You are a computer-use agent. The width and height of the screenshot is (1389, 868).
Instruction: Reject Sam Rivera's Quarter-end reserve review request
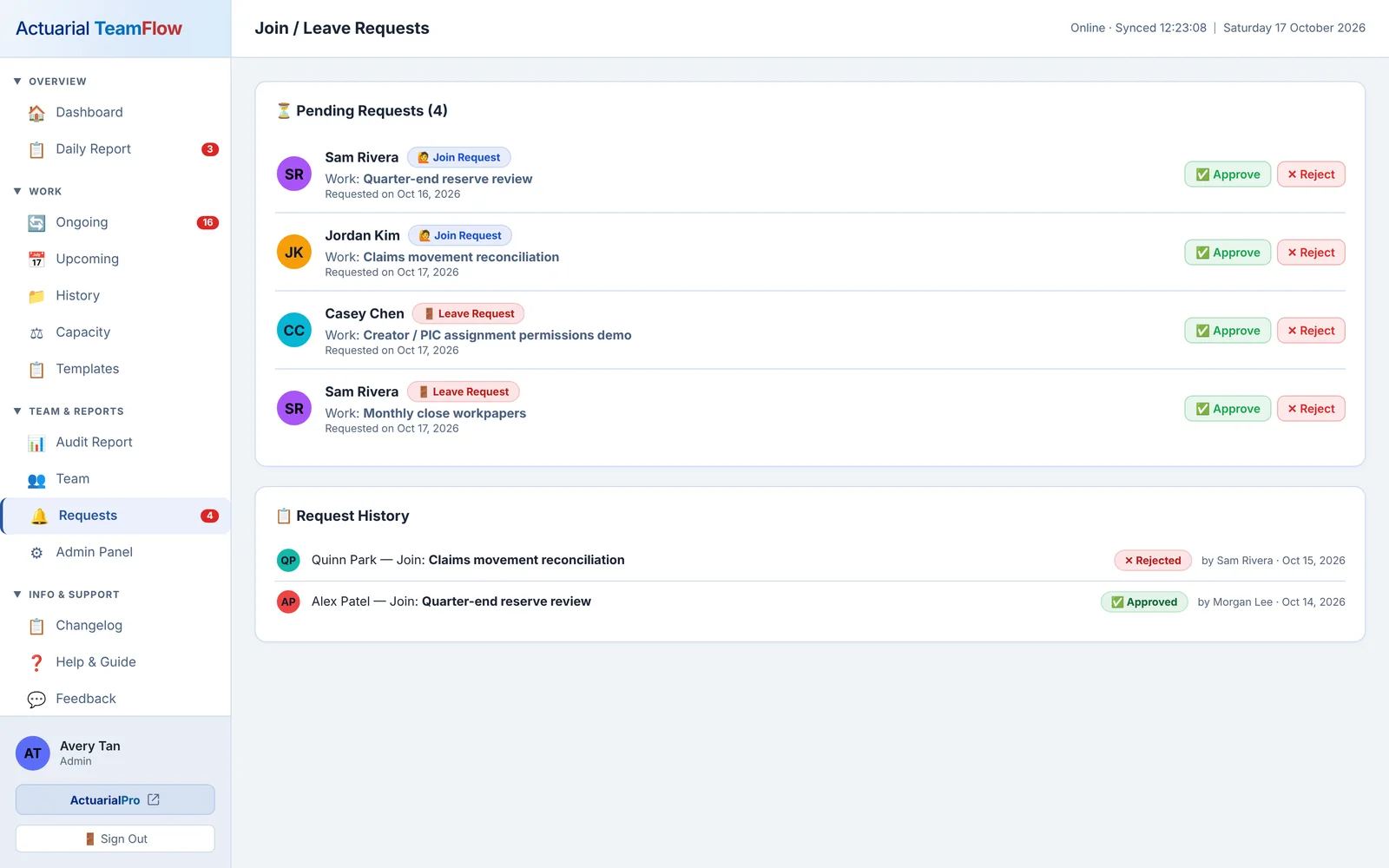1311,174
